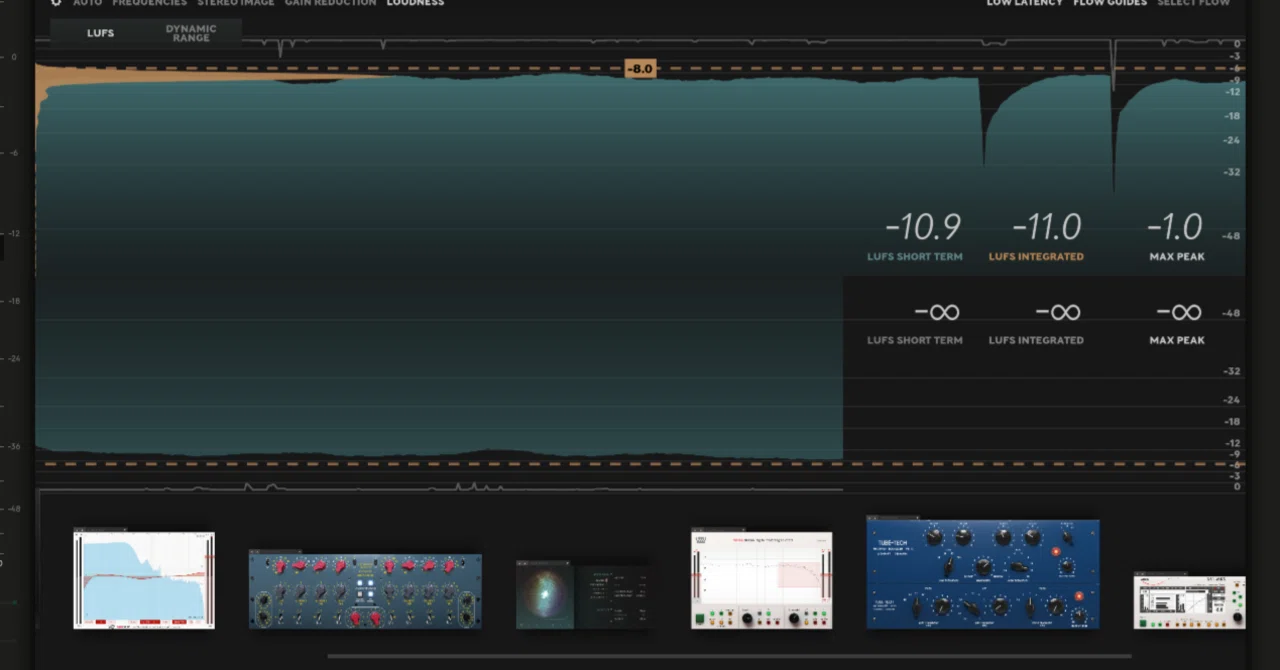This screenshot has width=1280, height=670.
Task: Click upper LUFS SHORT TERM label
Action: (915, 257)
